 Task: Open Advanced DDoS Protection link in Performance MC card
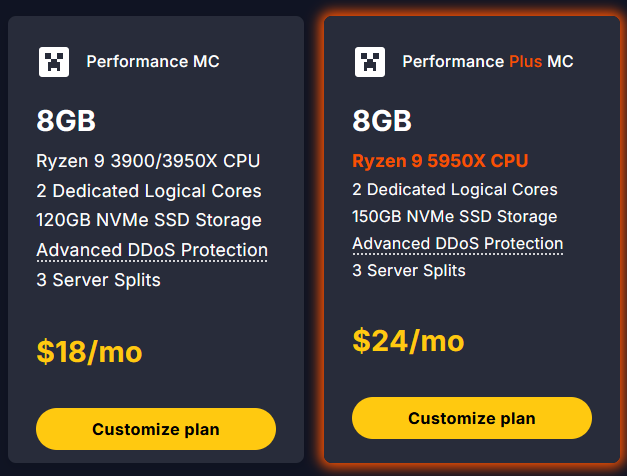point(152,250)
